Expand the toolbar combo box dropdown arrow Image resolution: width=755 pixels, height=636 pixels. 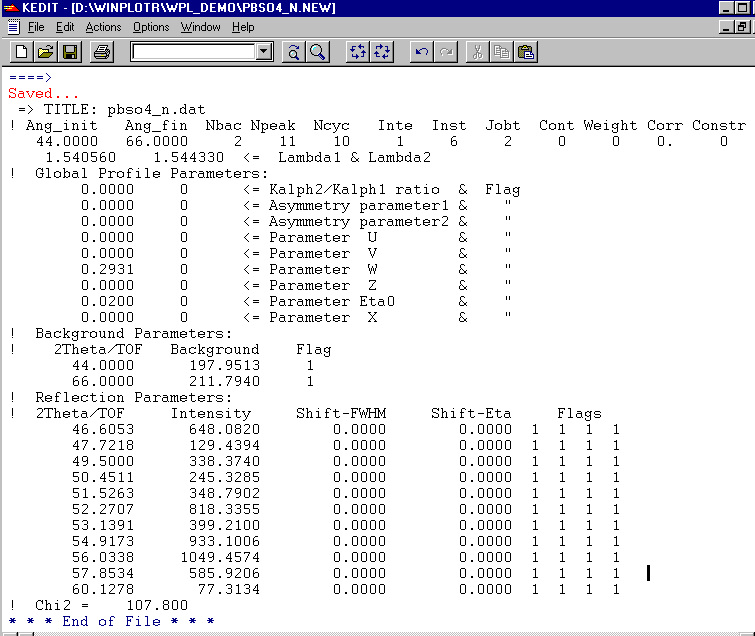pyautogui.click(x=264, y=52)
